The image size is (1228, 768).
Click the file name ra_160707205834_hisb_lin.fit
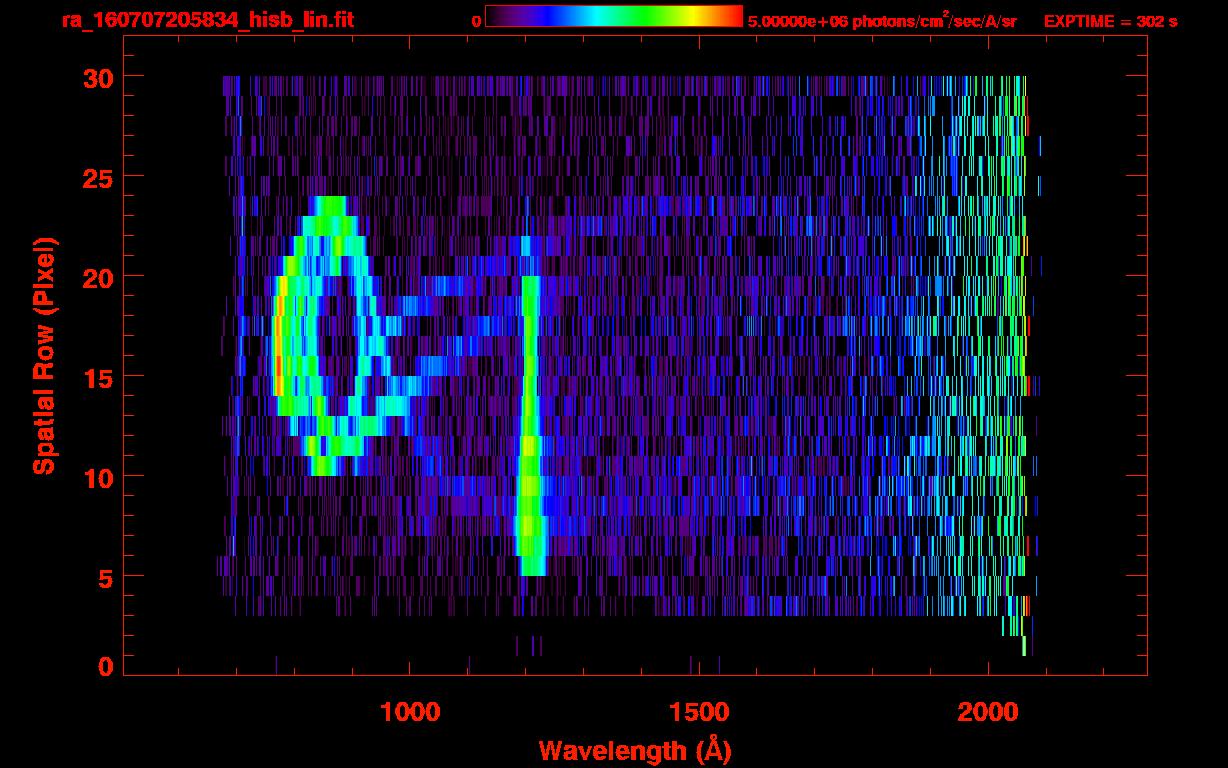(x=207, y=20)
